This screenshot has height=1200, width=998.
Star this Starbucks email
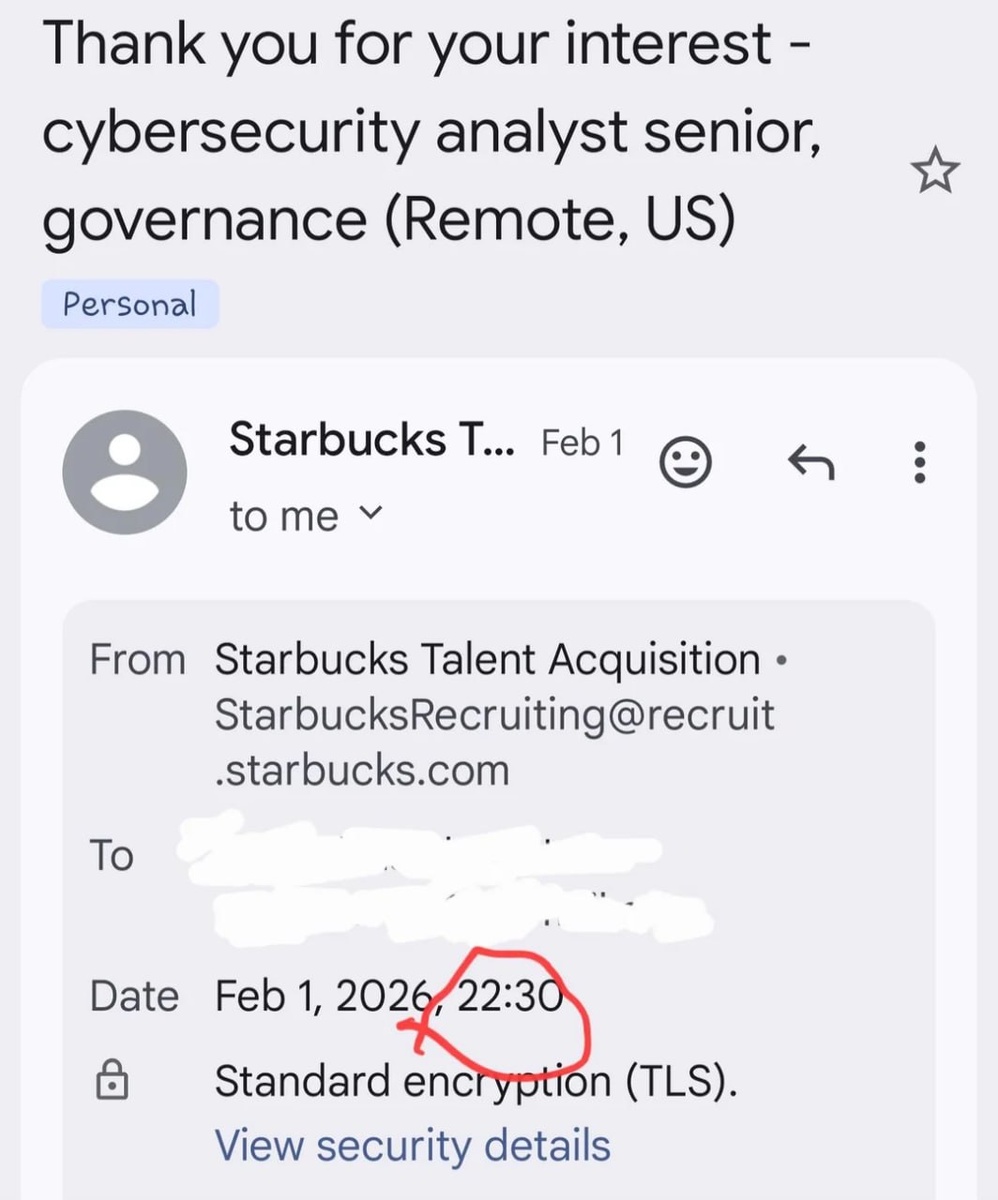[935, 173]
